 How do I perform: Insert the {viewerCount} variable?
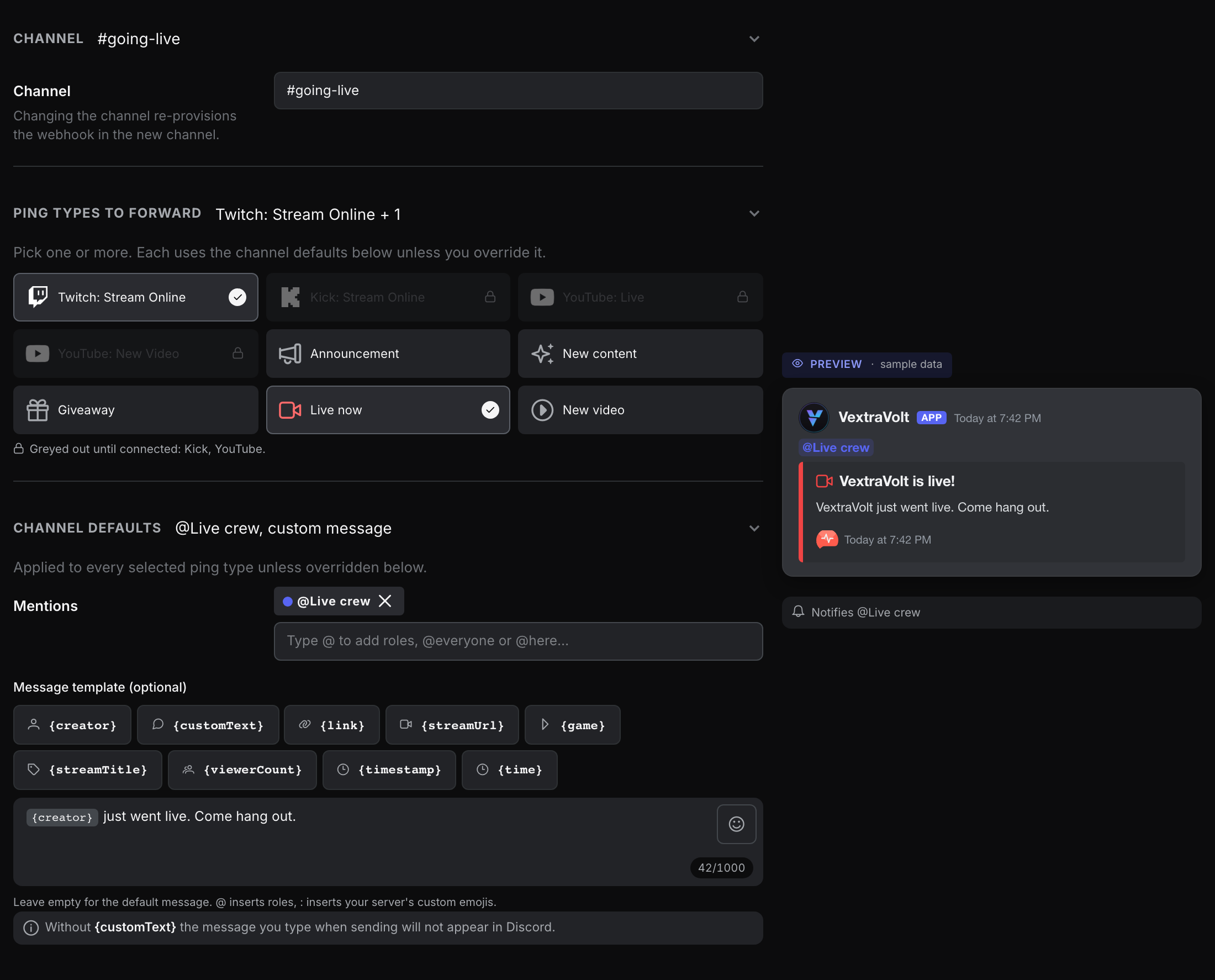[x=242, y=770]
